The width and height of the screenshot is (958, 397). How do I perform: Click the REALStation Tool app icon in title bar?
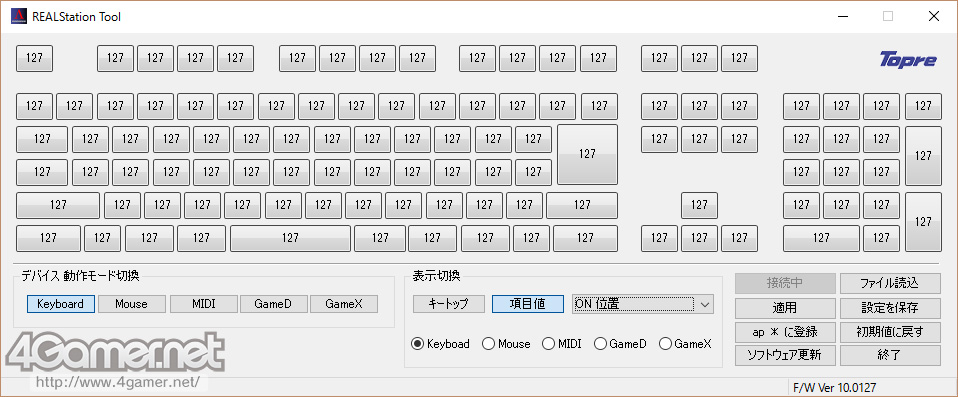point(18,16)
